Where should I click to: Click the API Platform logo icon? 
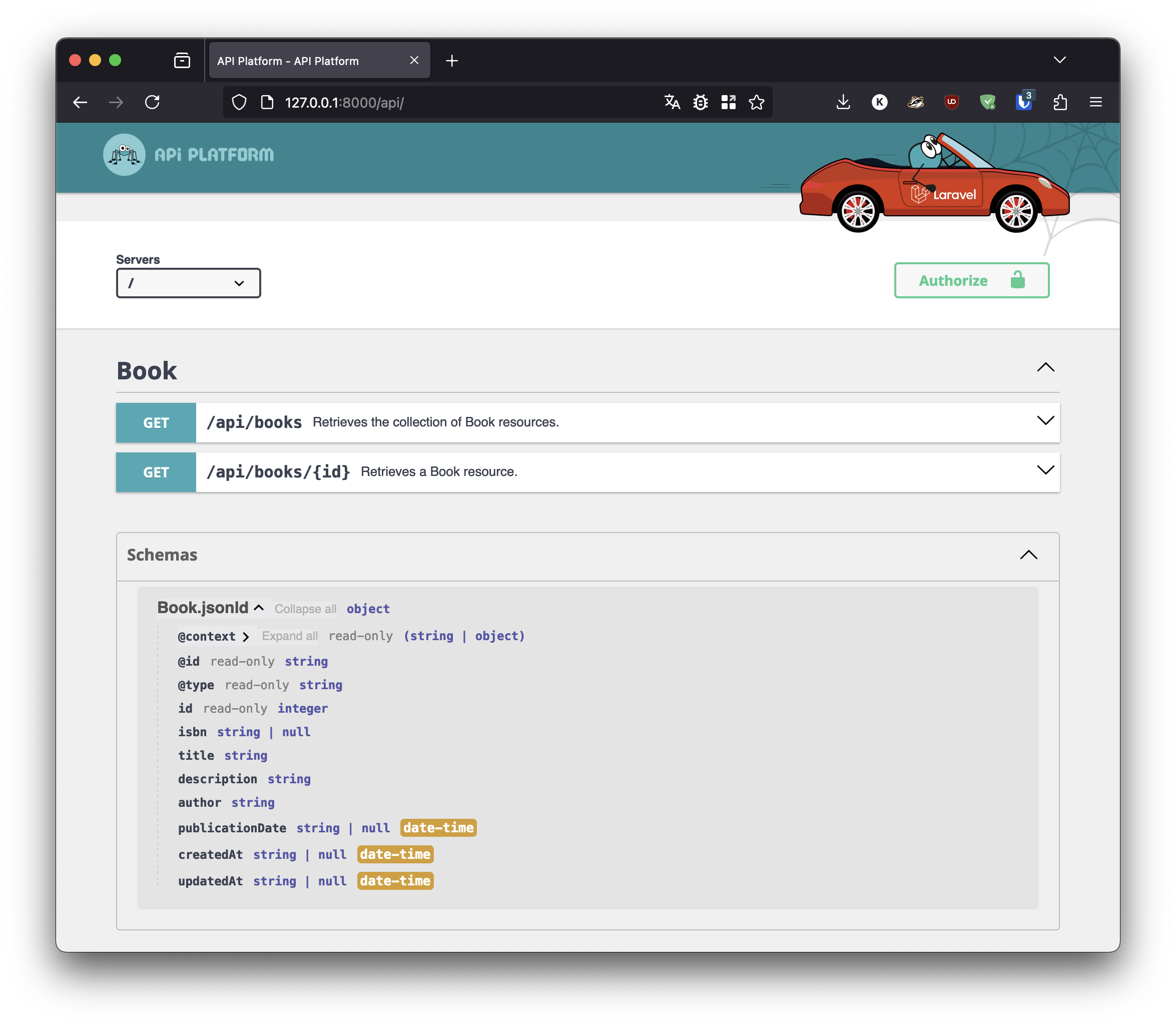122,155
